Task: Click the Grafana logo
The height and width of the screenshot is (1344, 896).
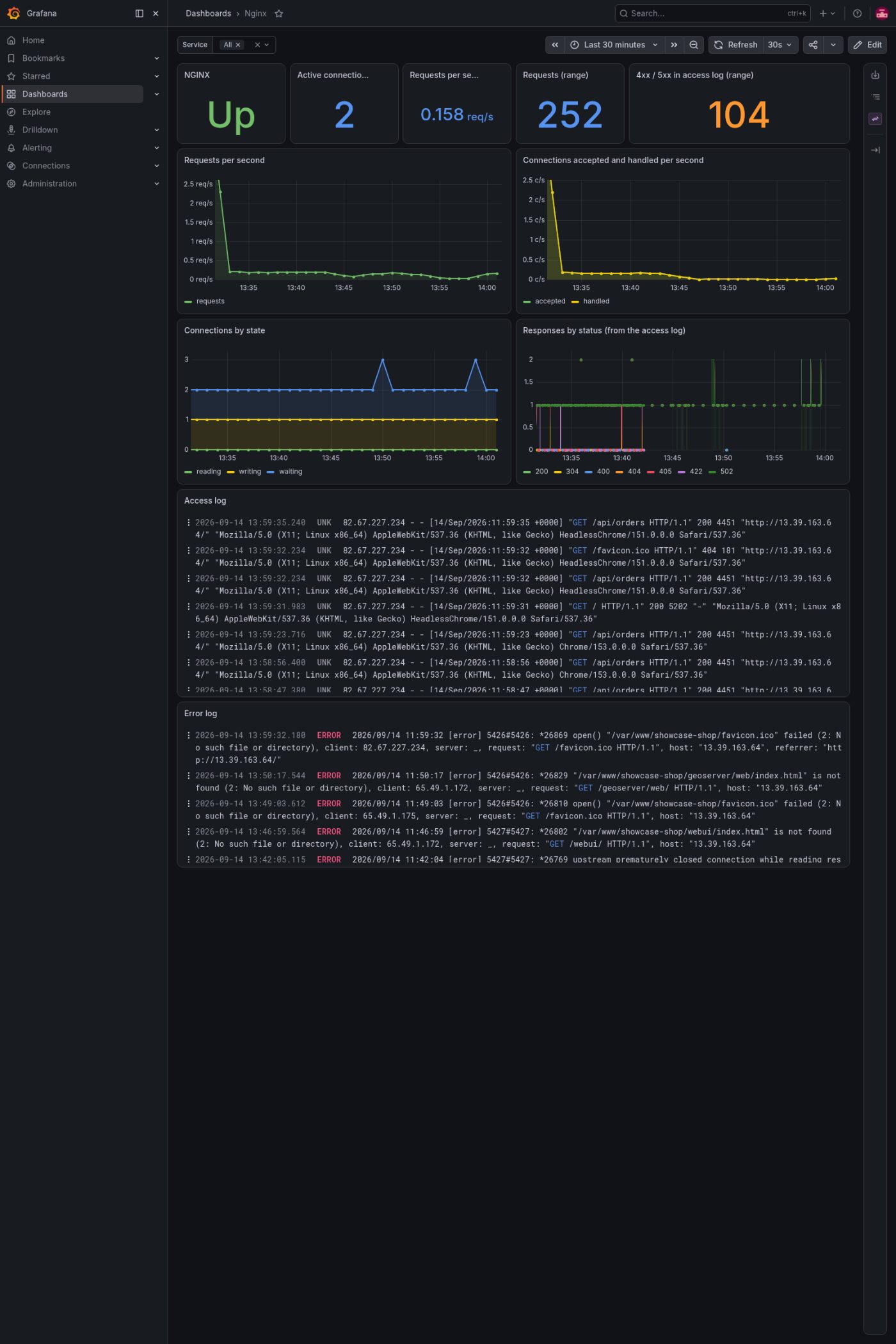Action: 13,13
